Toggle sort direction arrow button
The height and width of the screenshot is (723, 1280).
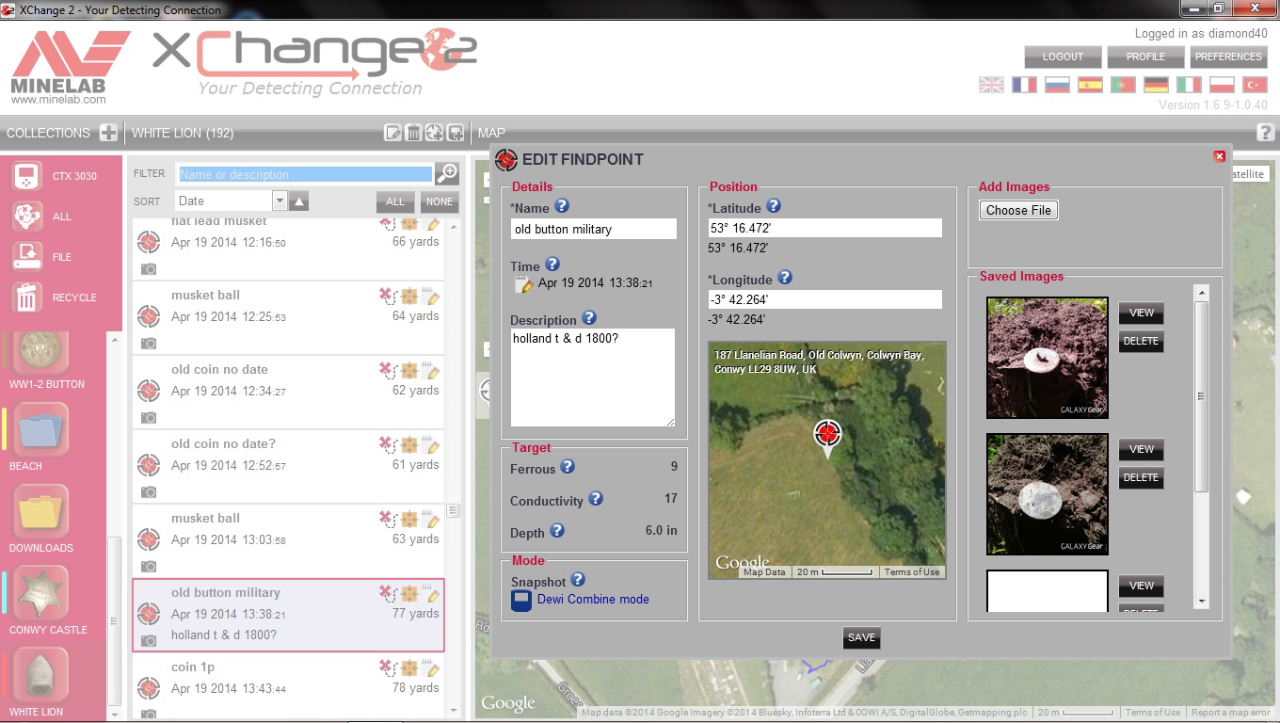coord(299,201)
